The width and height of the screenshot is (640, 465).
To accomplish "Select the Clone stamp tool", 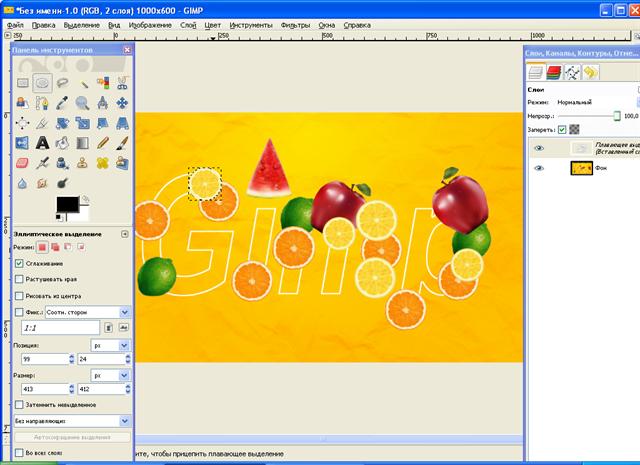I will [82, 163].
